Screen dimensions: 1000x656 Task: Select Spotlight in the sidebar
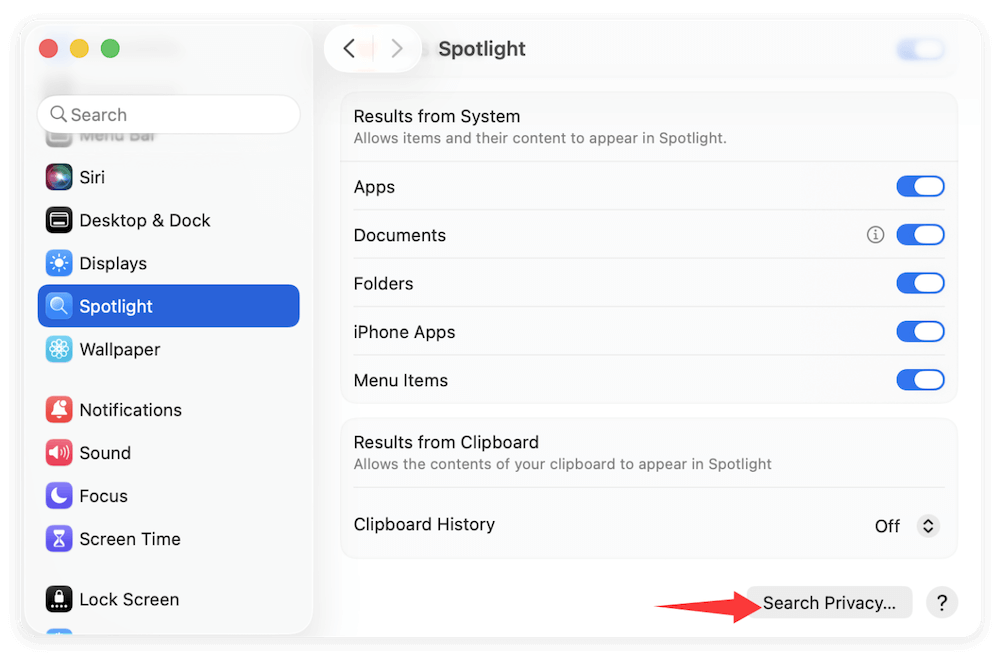(x=168, y=306)
